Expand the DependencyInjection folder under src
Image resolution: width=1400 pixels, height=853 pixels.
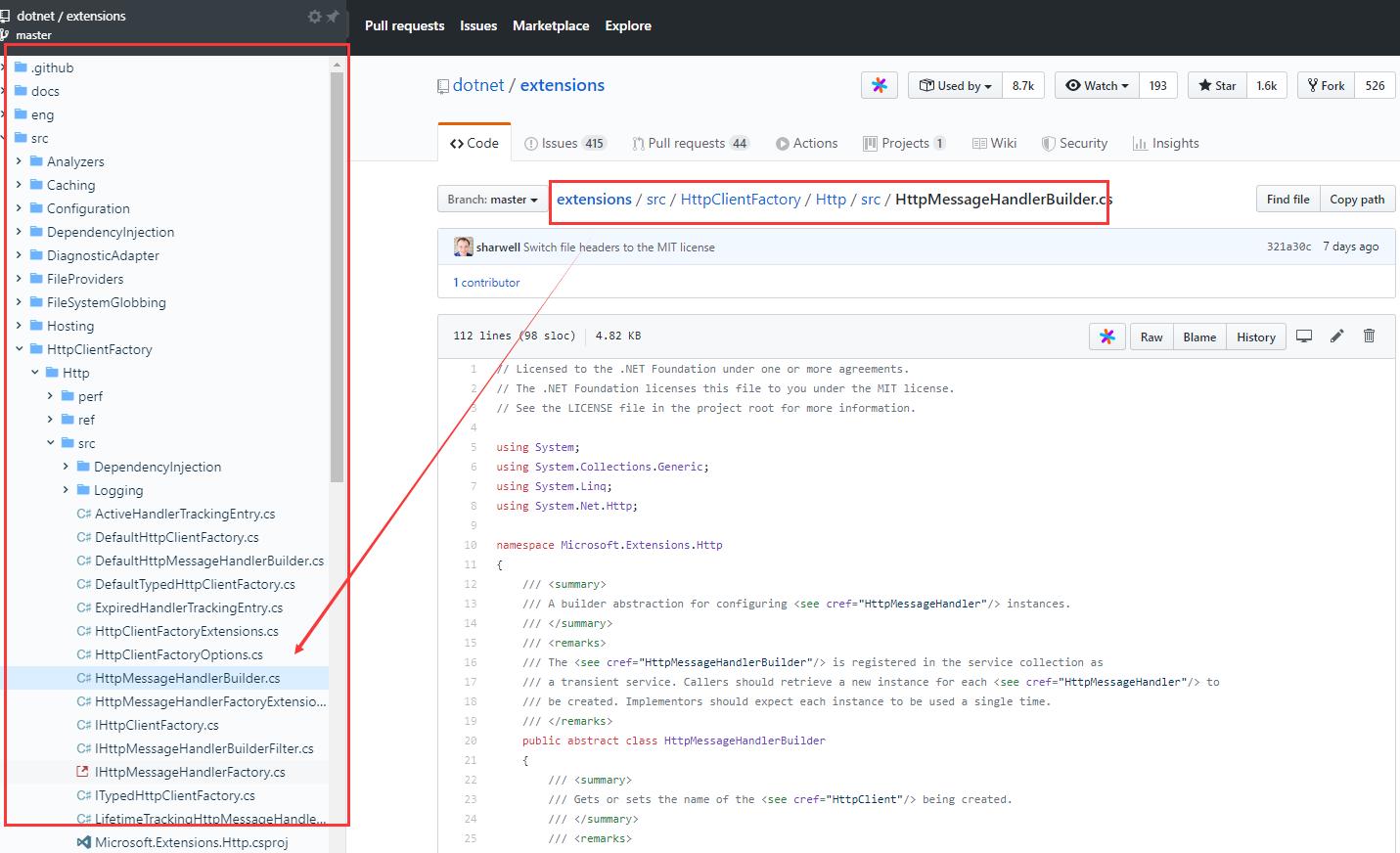pyautogui.click(x=66, y=467)
